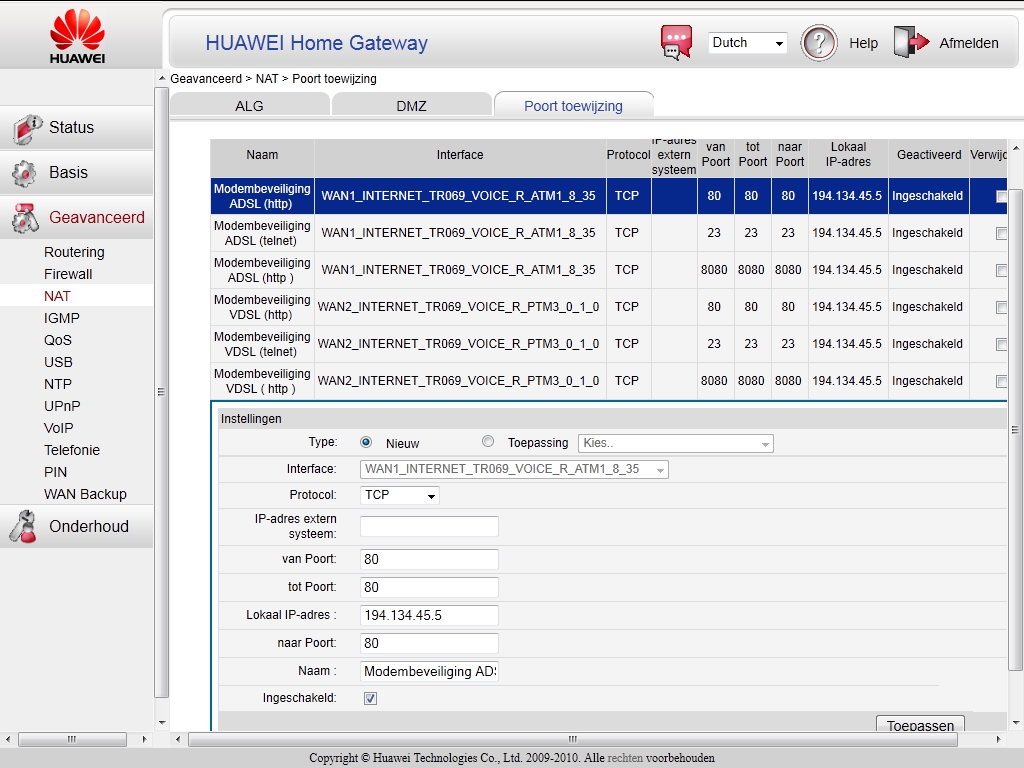Screen dimensions: 1024x768
Task: Open VoIP settings
Action: [59, 428]
